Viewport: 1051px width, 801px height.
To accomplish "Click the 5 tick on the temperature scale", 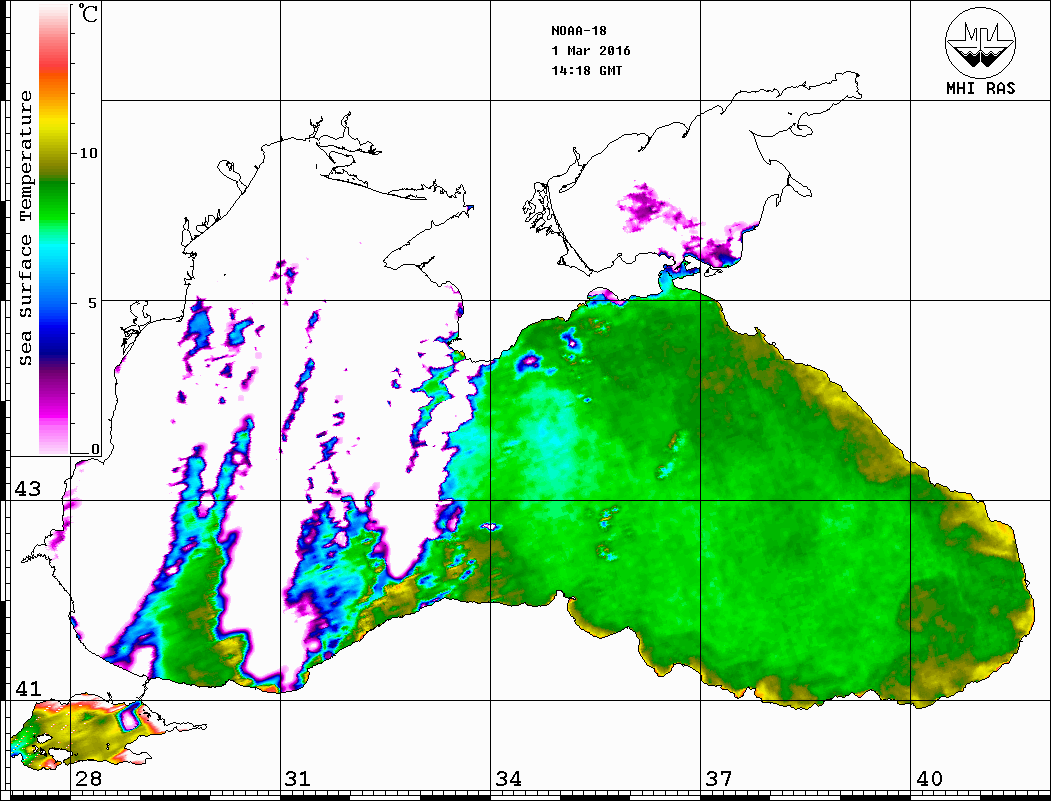I will 95,302.
